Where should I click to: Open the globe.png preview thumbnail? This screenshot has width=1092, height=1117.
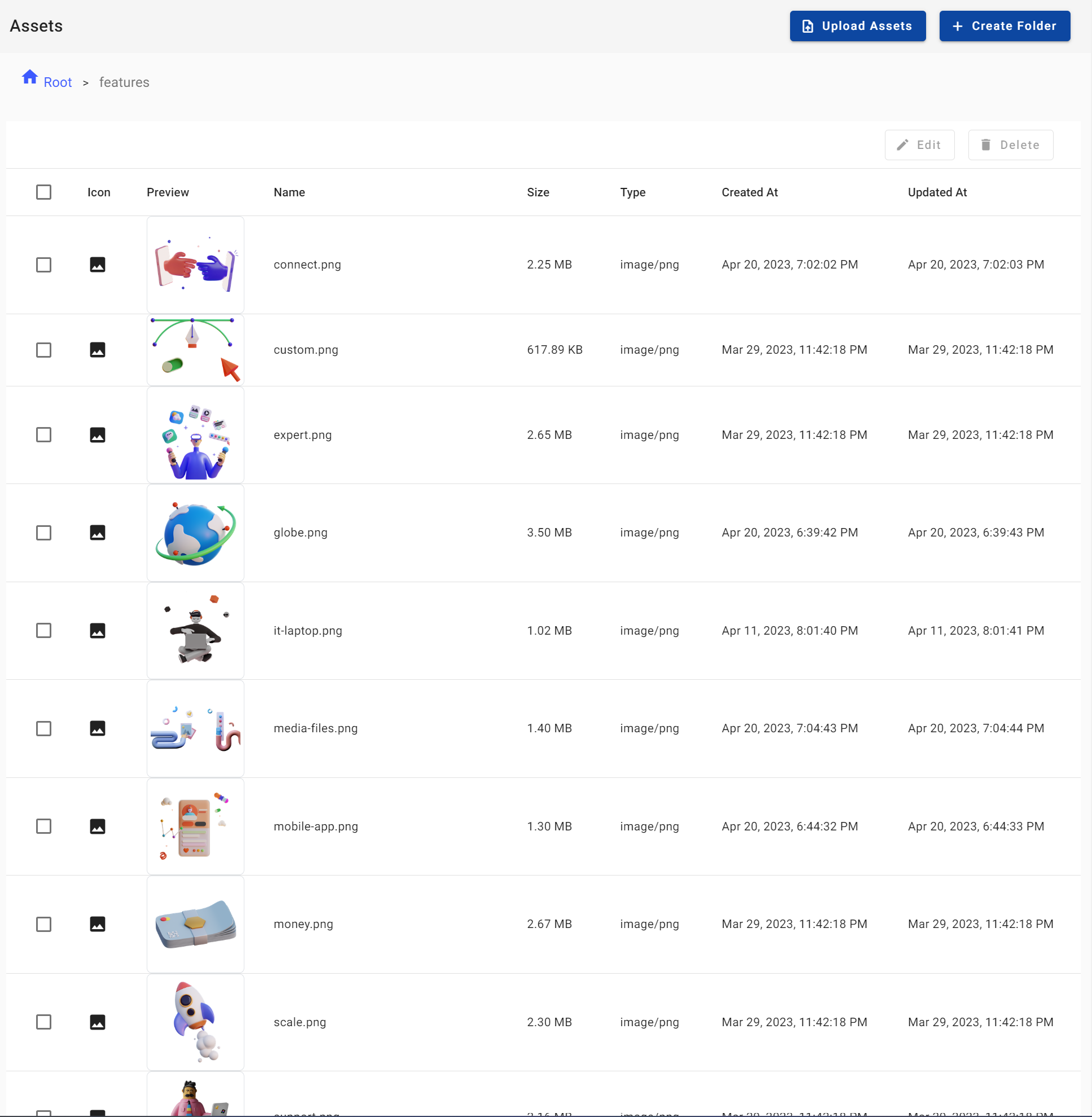[x=196, y=533]
